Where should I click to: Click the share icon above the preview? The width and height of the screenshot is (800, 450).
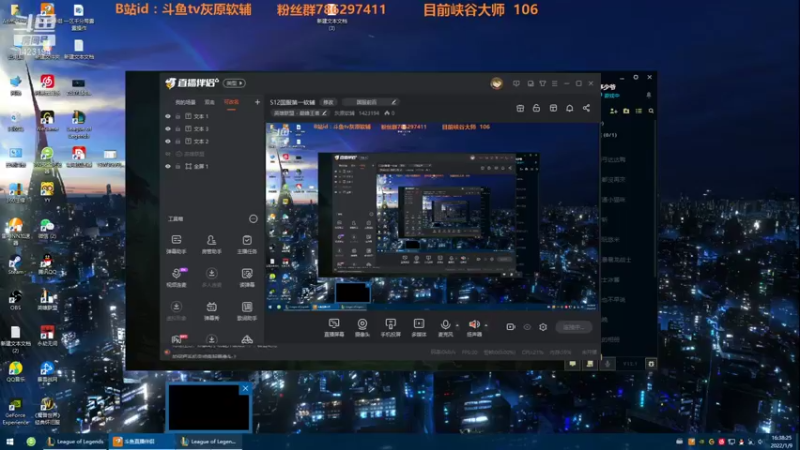click(x=586, y=108)
